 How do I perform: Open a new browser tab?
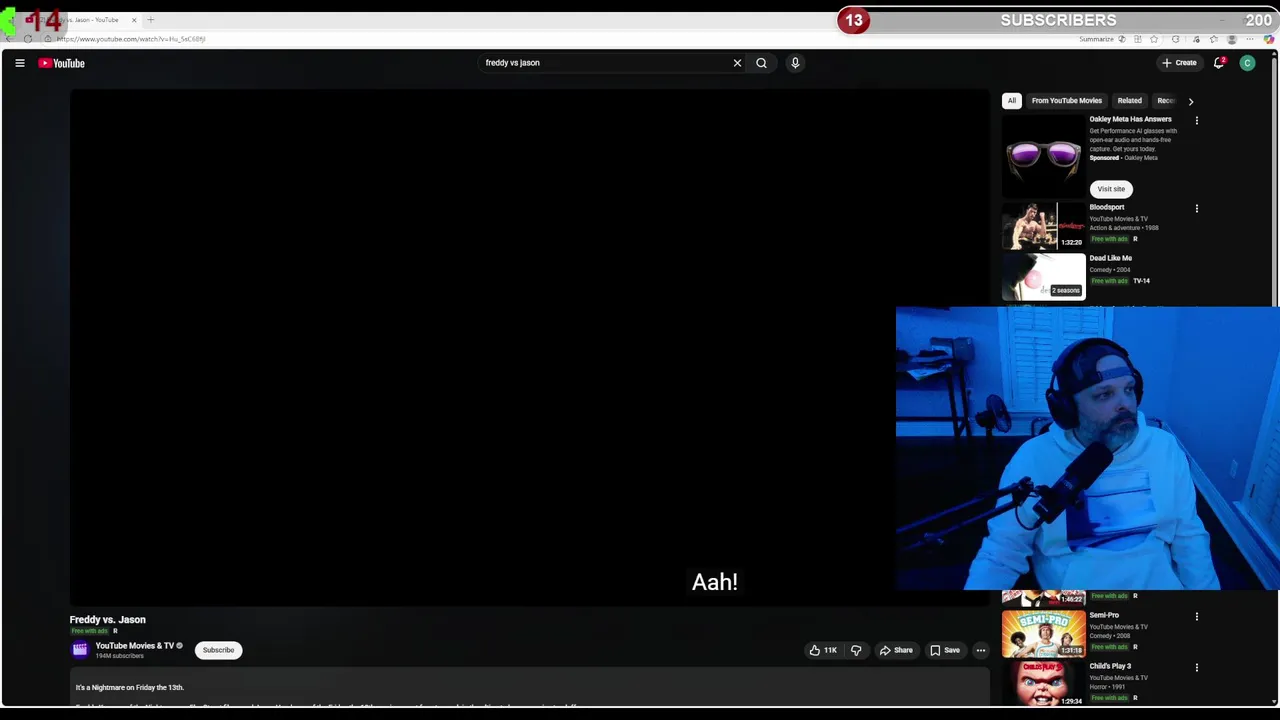151,20
